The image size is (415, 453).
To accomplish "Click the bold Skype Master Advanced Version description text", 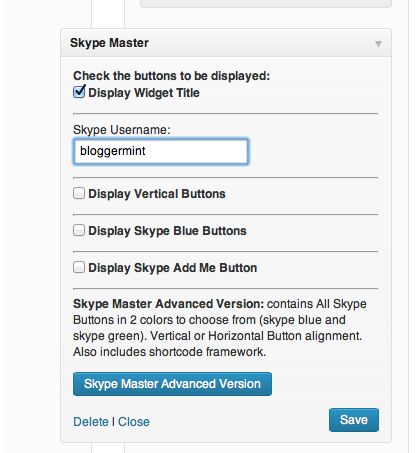I will (x=168, y=304).
